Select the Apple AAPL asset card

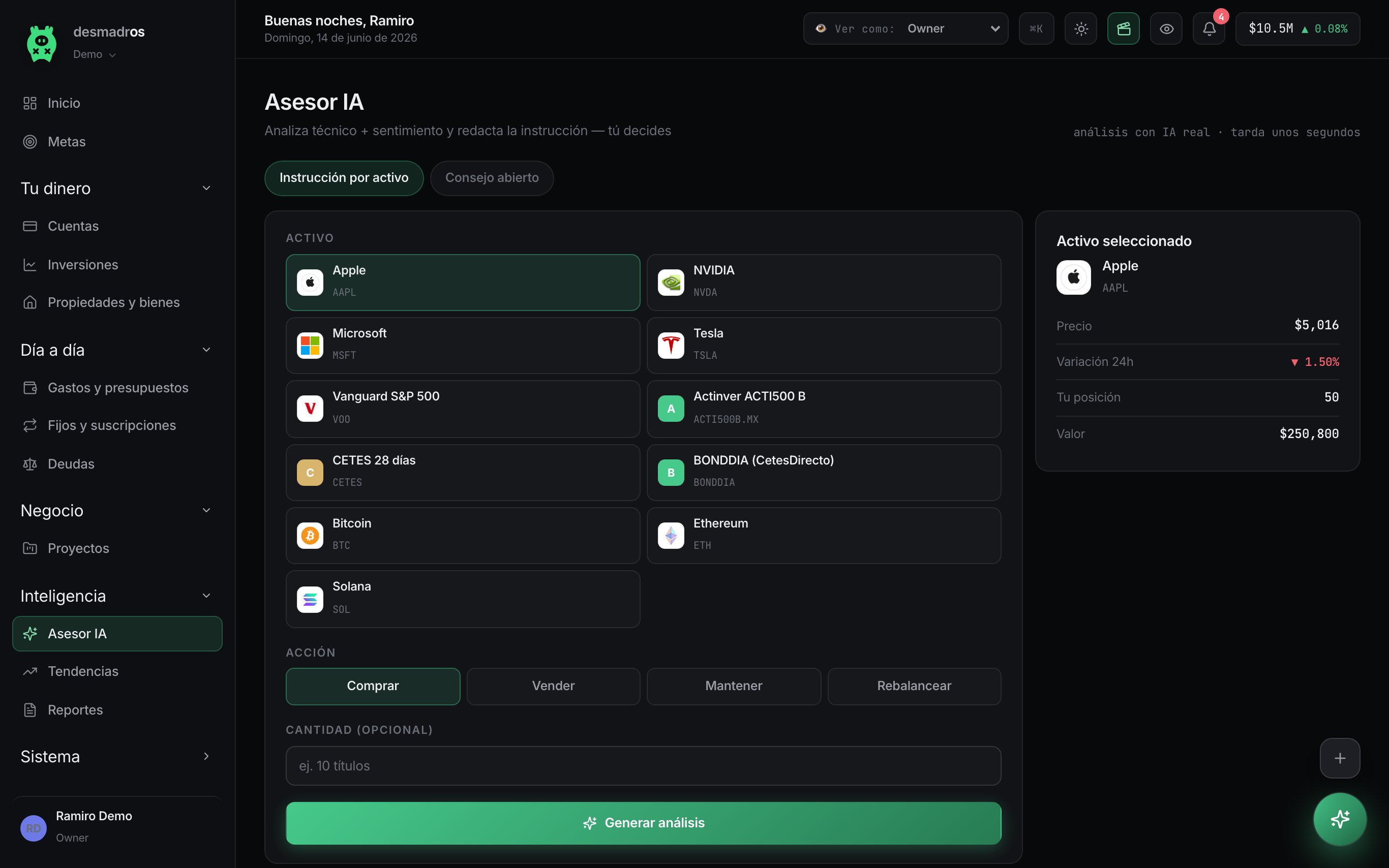tap(463, 283)
